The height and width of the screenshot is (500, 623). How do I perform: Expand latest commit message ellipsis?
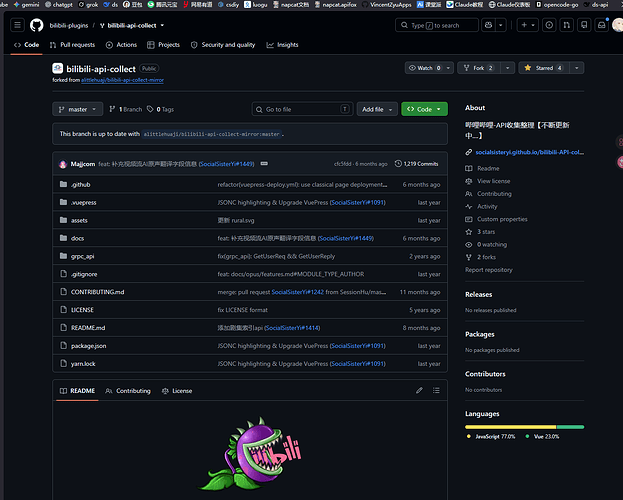coord(264,164)
